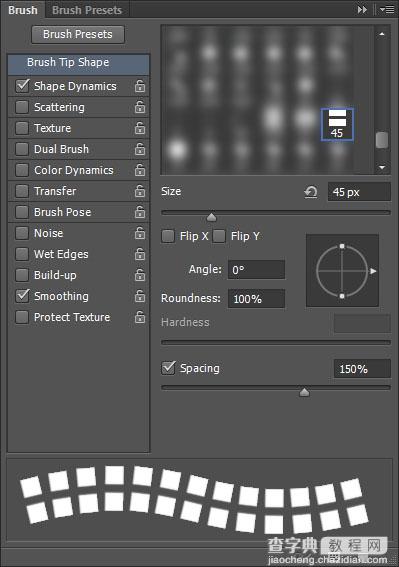The height and width of the screenshot is (567, 399).
Task: Collapse panel with double-arrow icon
Action: click(x=362, y=10)
